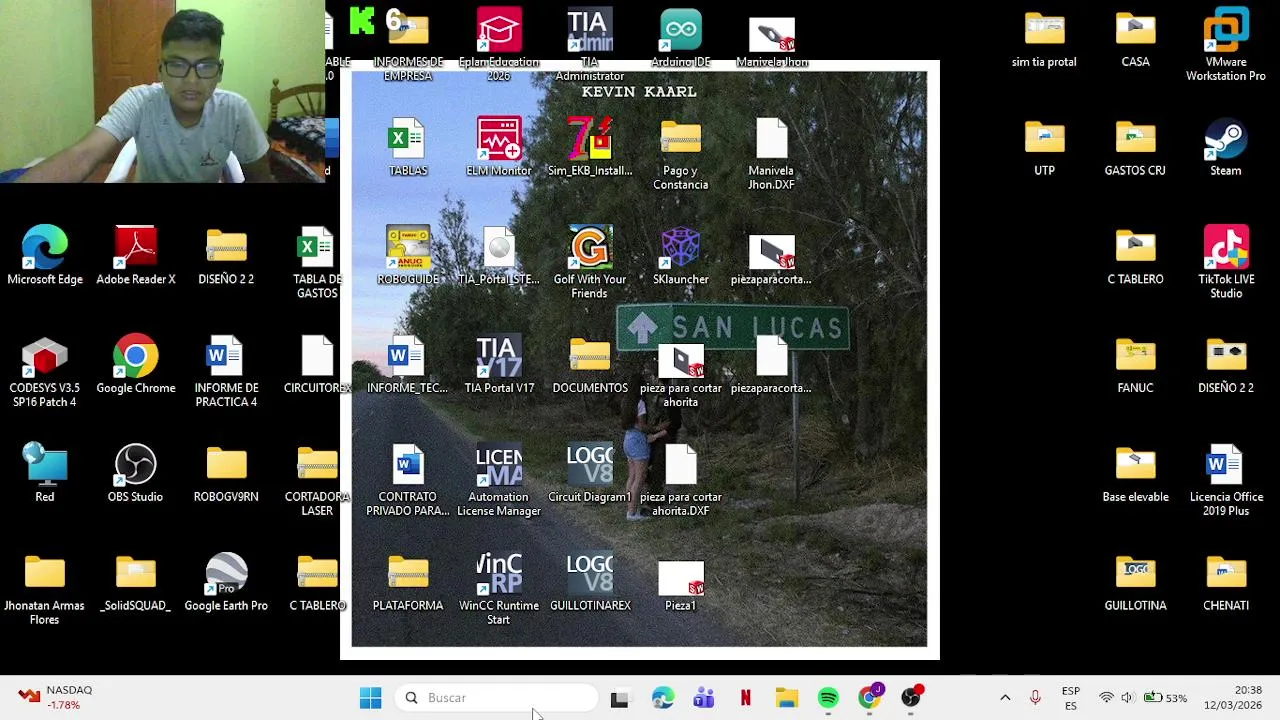Launch TikTok LIVE Studio
This screenshot has width=1280, height=720.
[x=1226, y=263]
